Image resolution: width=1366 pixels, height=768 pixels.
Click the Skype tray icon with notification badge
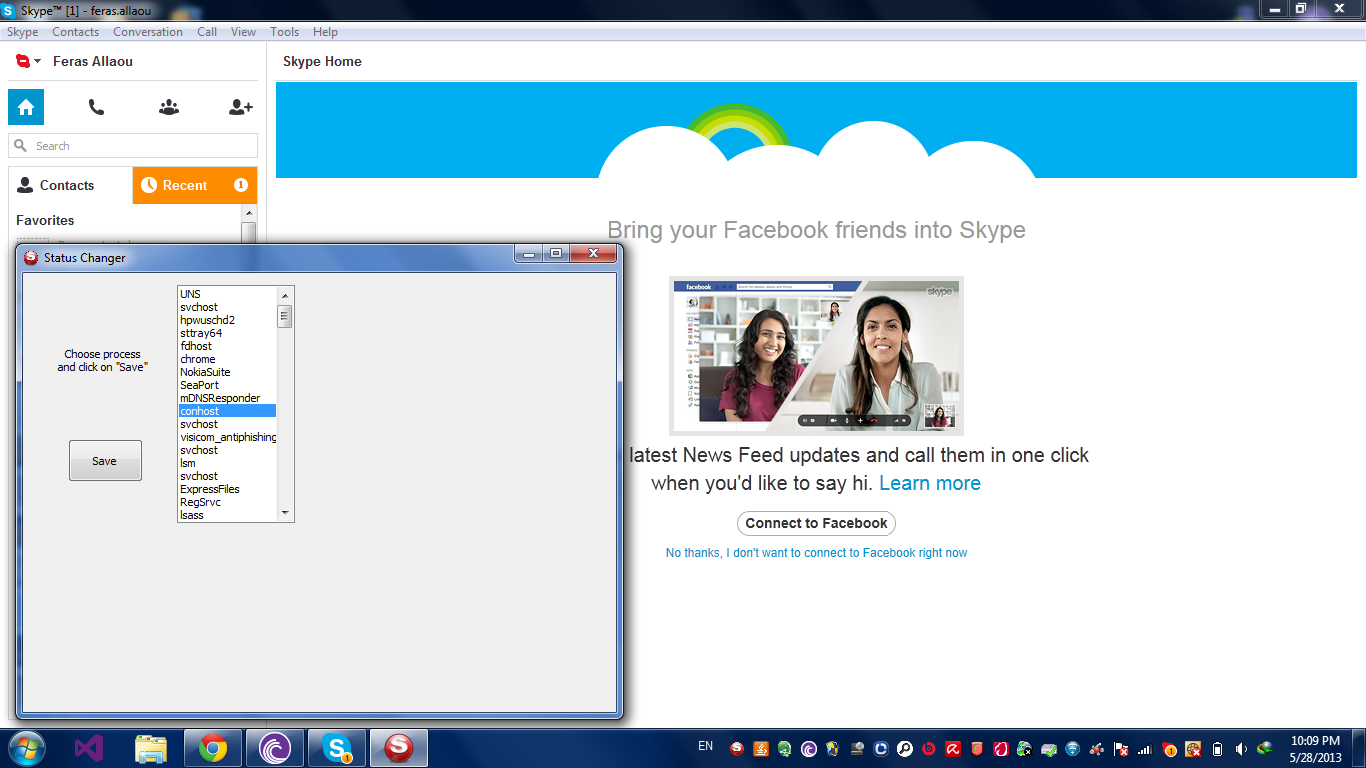(1169, 749)
